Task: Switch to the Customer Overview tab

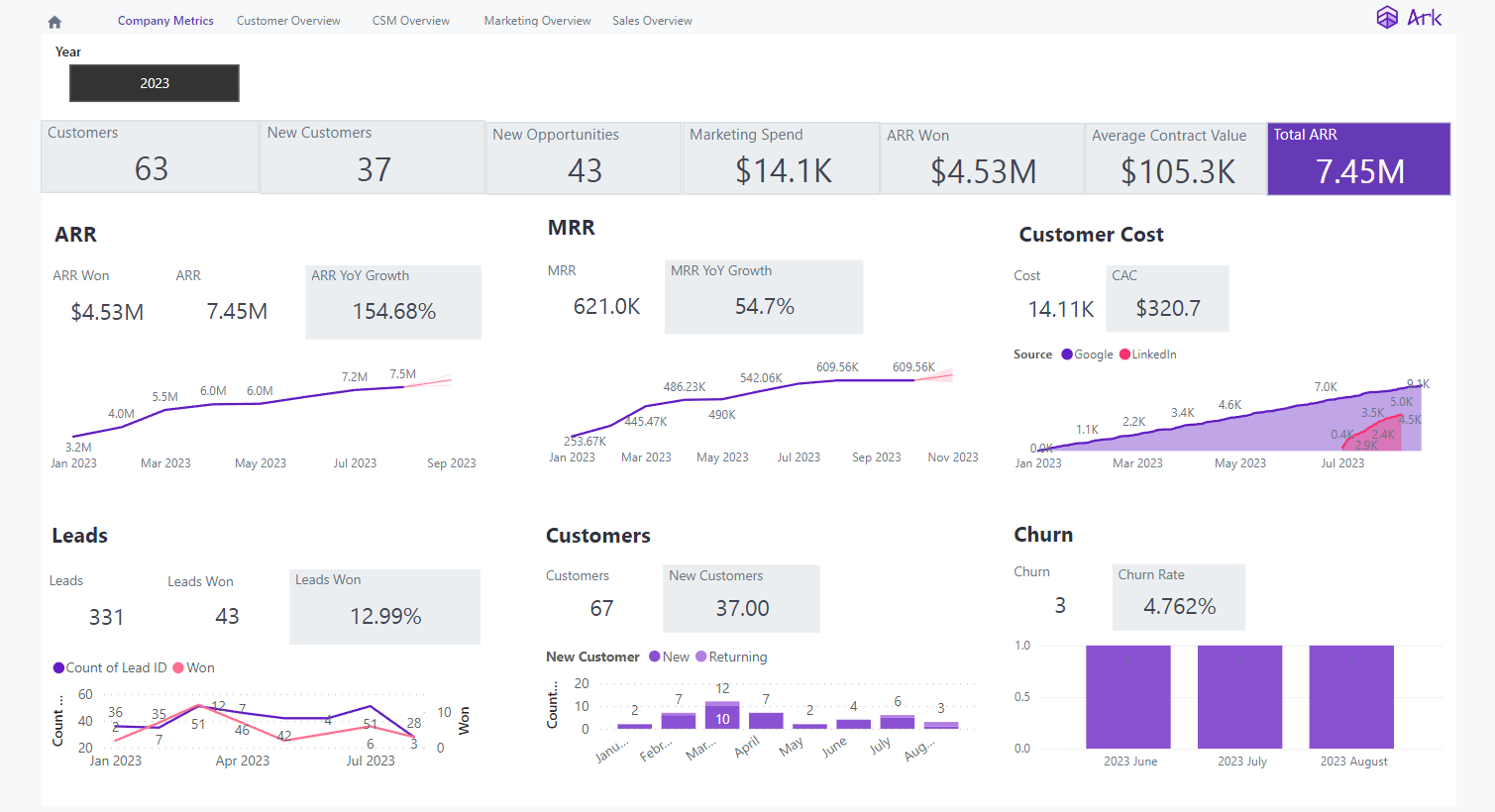Action: coord(287,20)
